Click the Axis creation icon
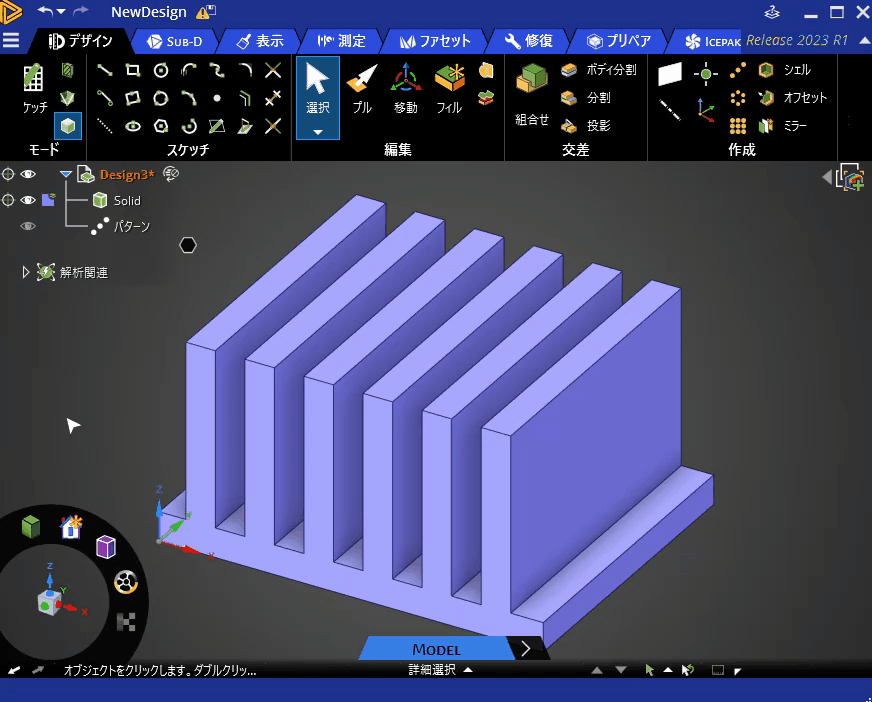The height and width of the screenshot is (702, 872). click(x=670, y=110)
